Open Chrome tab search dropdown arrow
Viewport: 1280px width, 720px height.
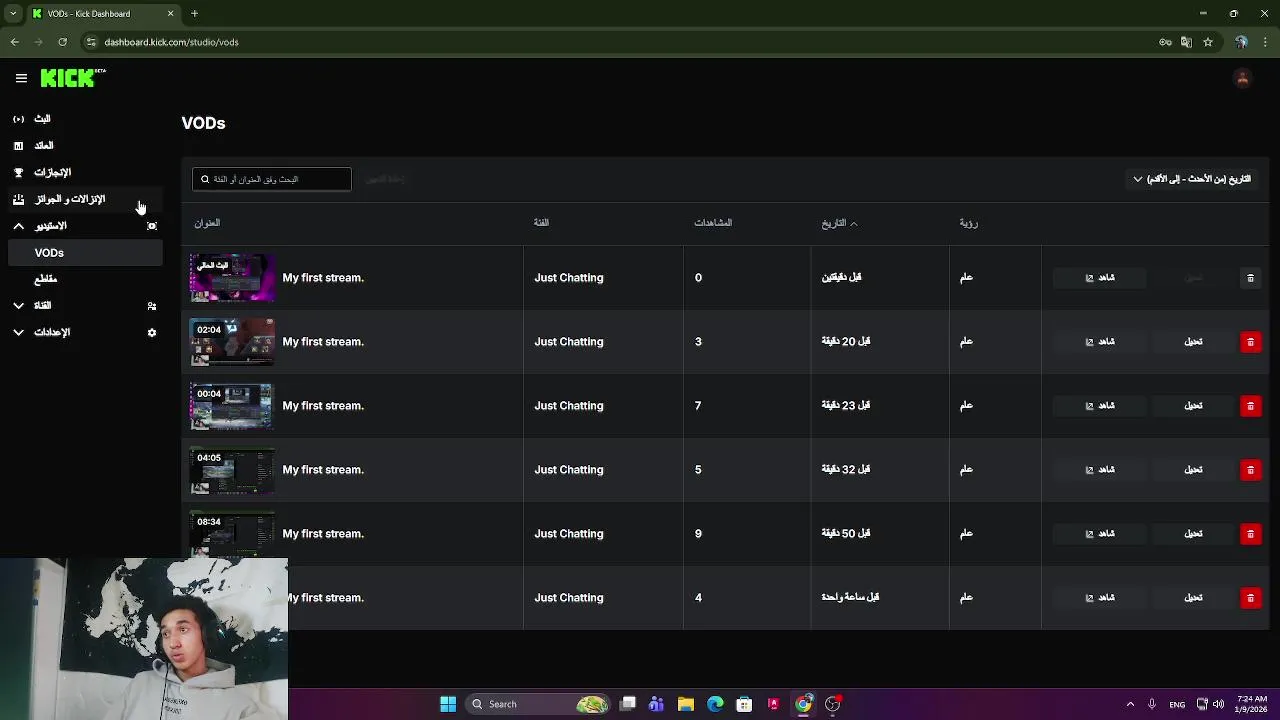point(13,14)
